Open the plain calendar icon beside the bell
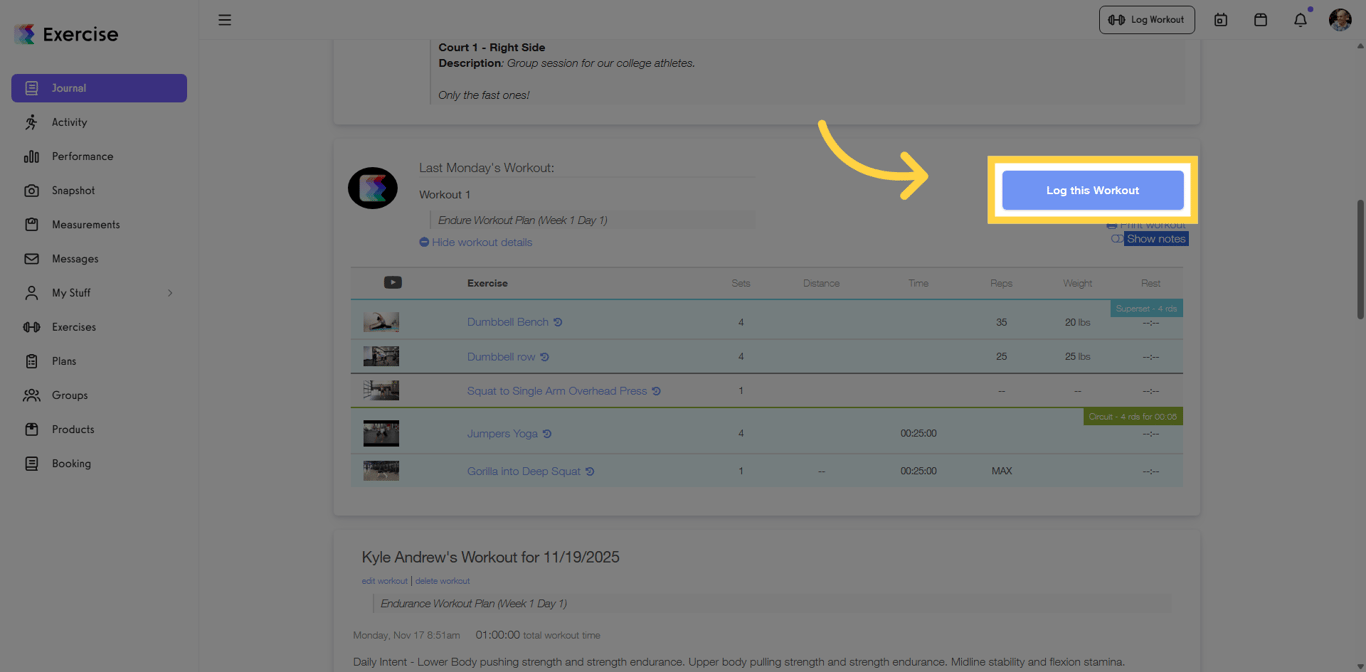Image resolution: width=1366 pixels, height=672 pixels. click(1260, 20)
